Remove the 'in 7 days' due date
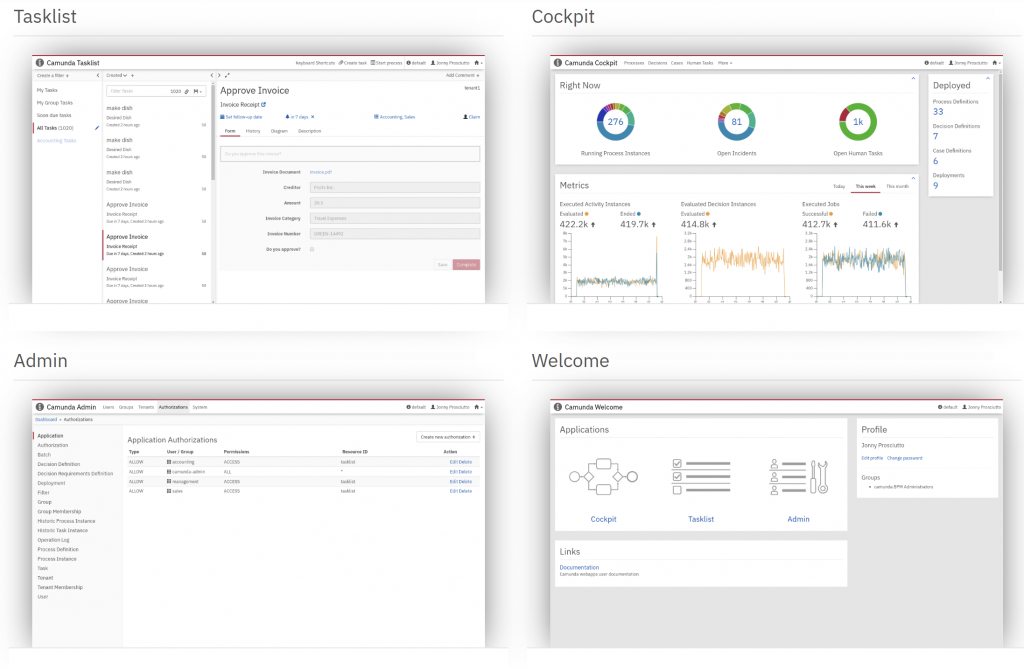 coord(313,117)
